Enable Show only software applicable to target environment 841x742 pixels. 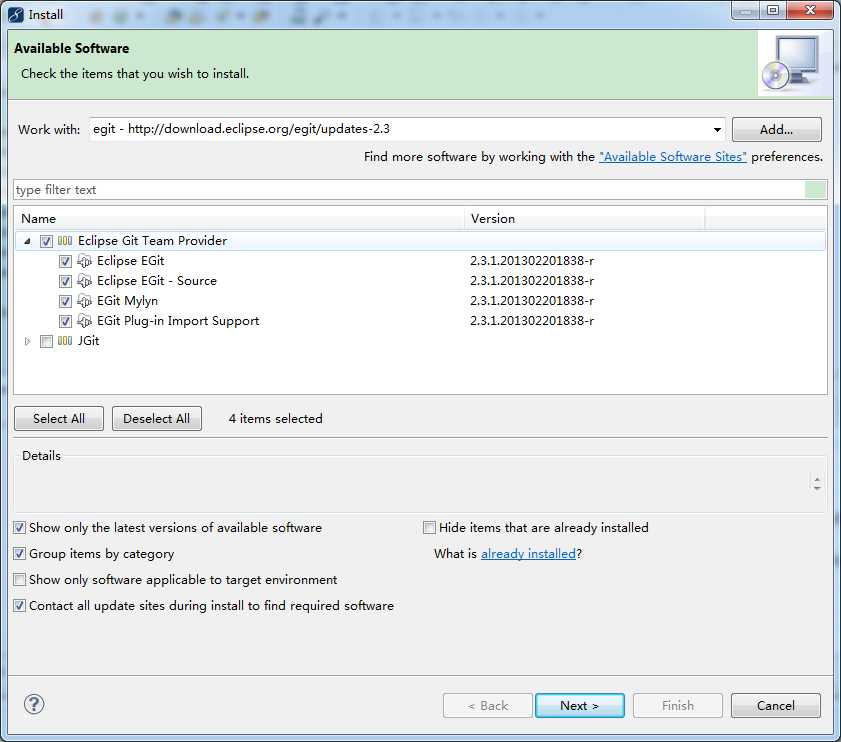tap(19, 580)
